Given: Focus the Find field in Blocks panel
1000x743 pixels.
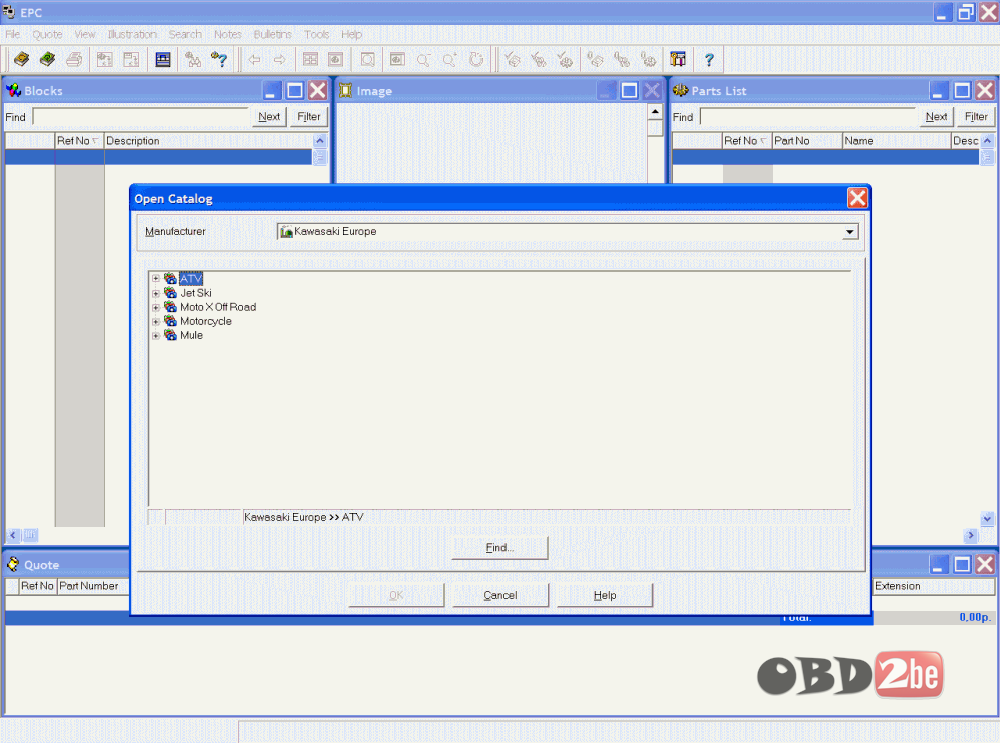Looking at the screenshot, I should [x=141, y=117].
